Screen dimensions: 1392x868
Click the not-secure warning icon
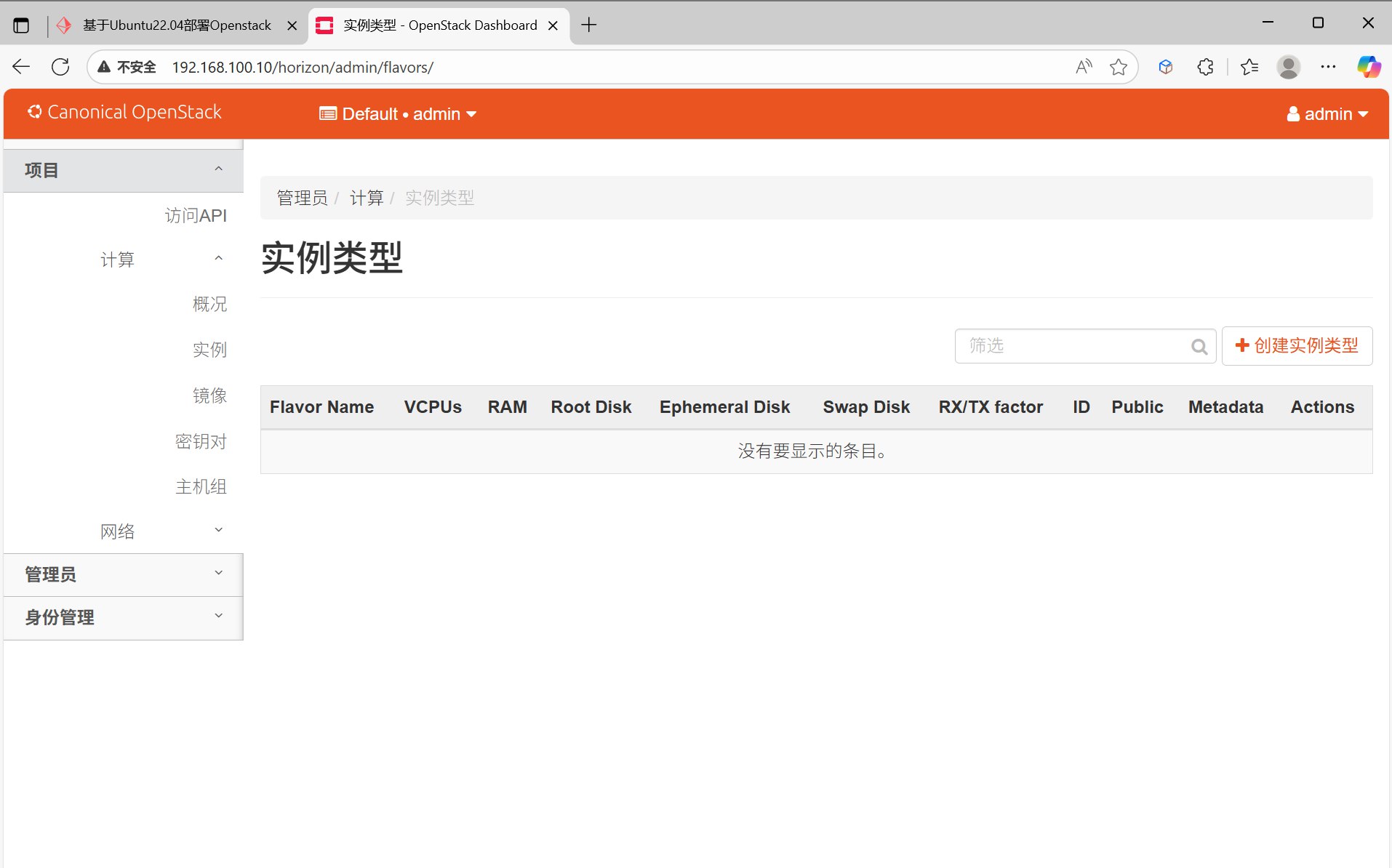104,67
